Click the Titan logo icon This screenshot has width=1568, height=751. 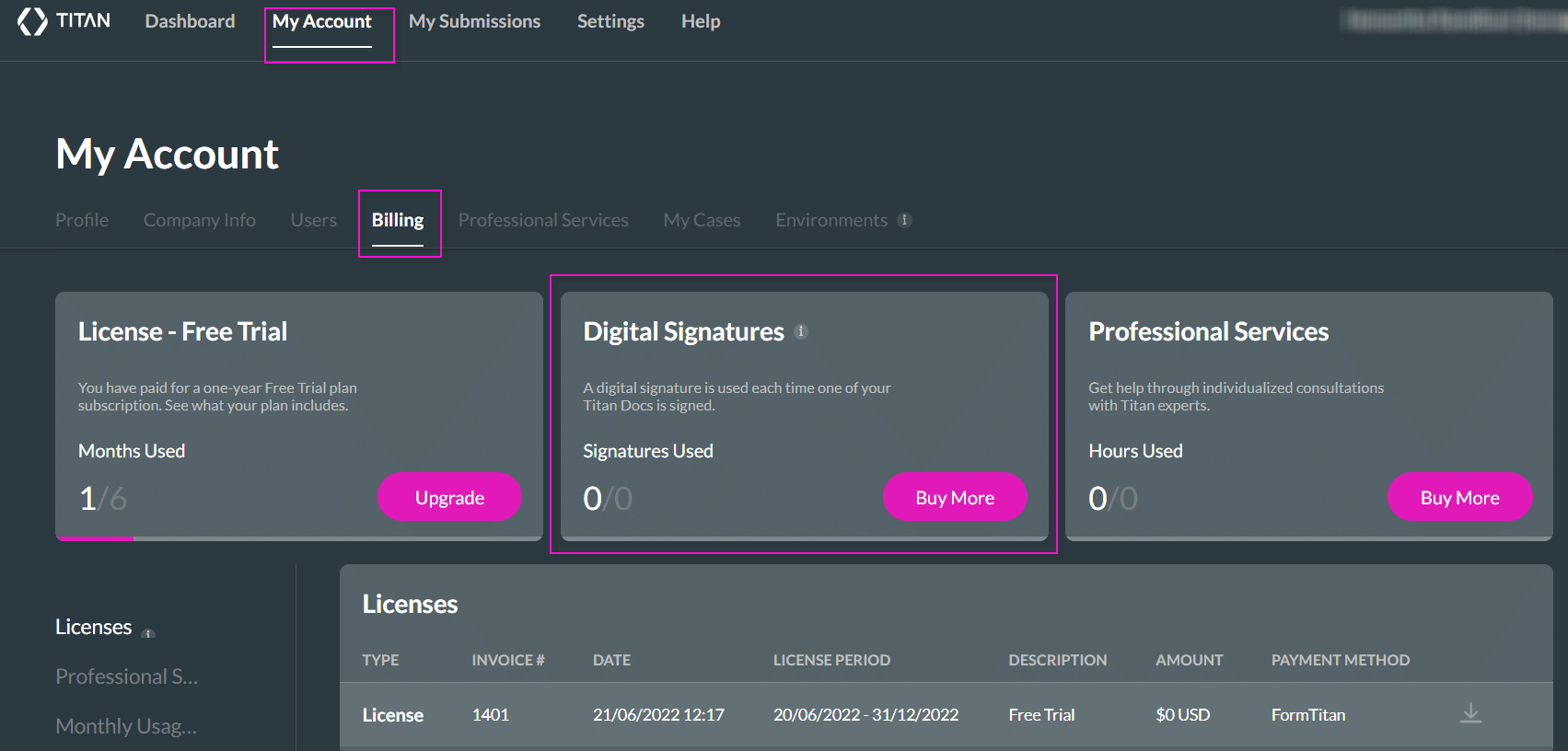(32, 21)
